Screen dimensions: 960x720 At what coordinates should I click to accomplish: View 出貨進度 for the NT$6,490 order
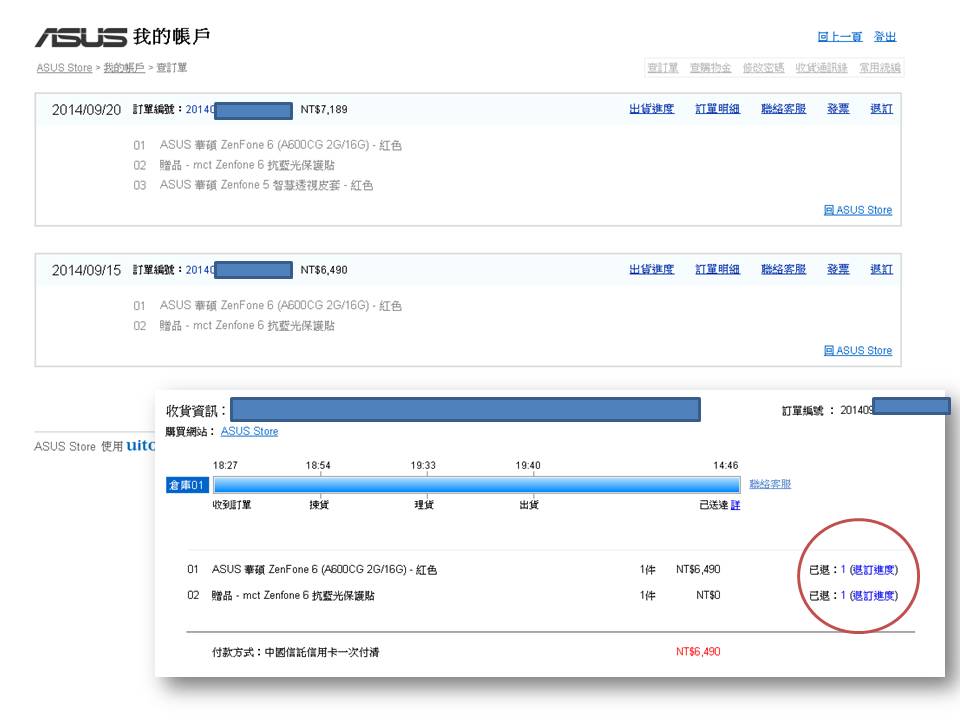651,269
